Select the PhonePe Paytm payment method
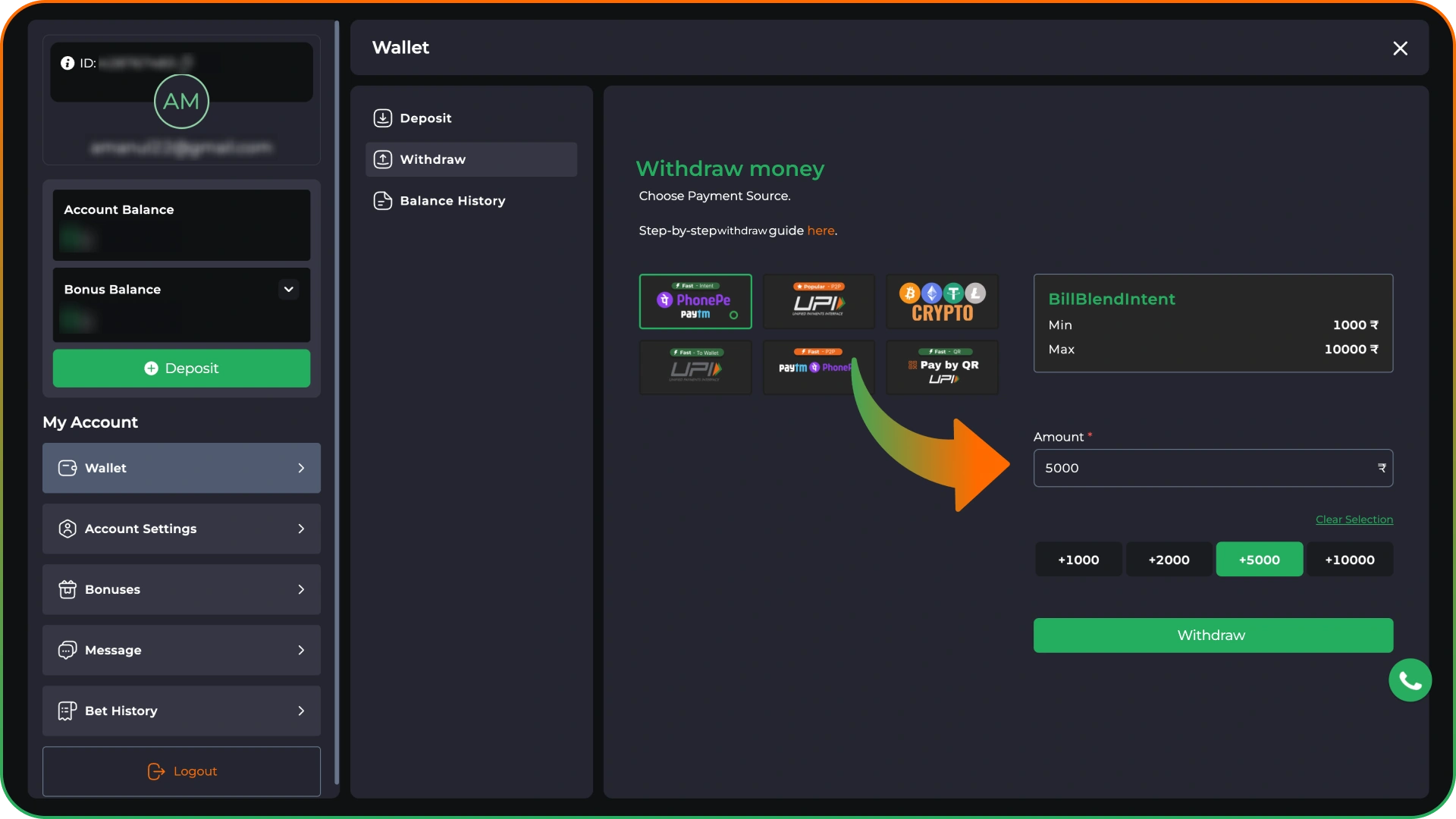The image size is (1456, 819). pos(695,301)
